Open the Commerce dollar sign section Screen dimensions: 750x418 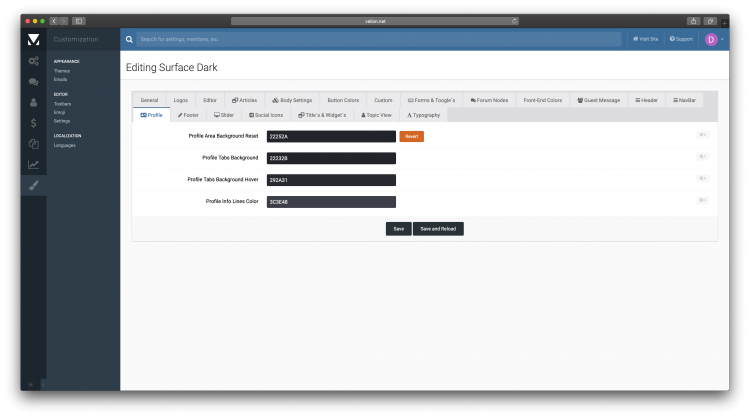point(33,123)
